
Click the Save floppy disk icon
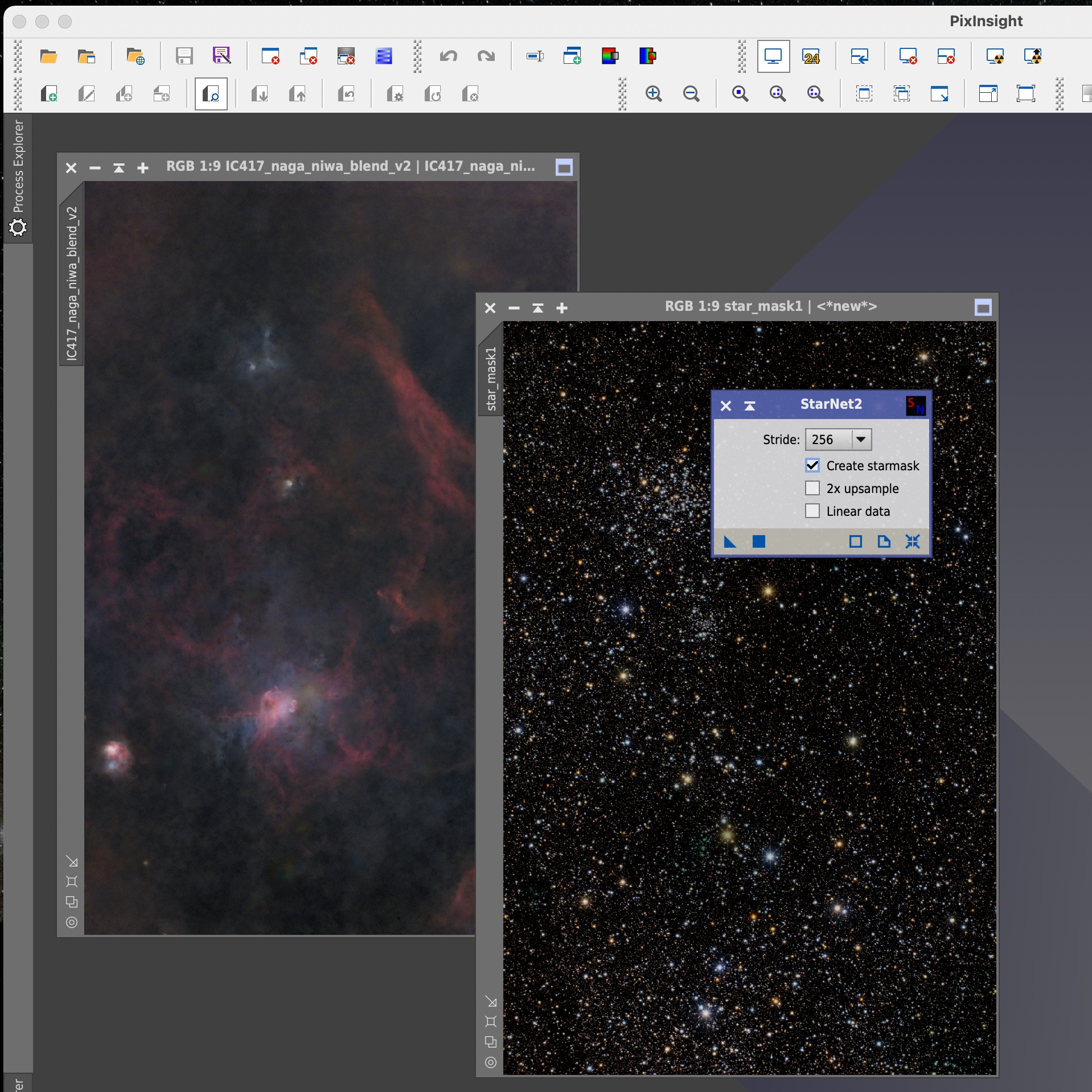tap(184, 56)
